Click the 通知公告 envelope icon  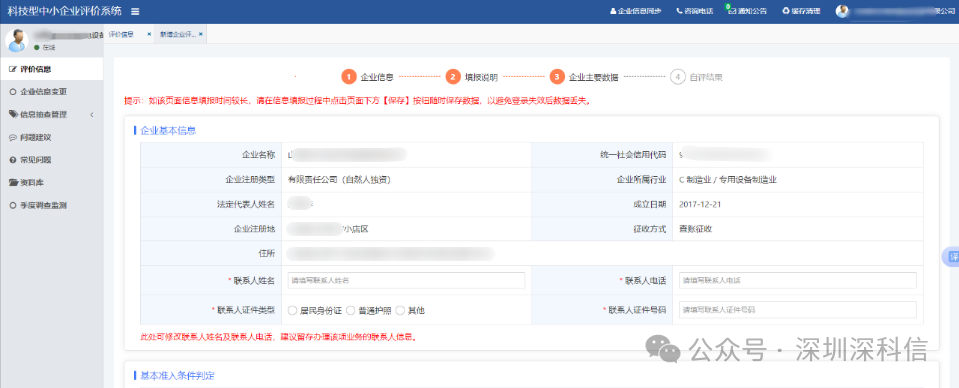(731, 11)
